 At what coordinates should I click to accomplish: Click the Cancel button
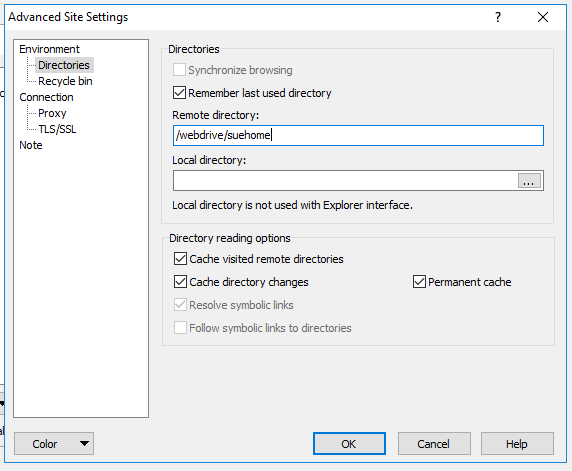tap(434, 444)
